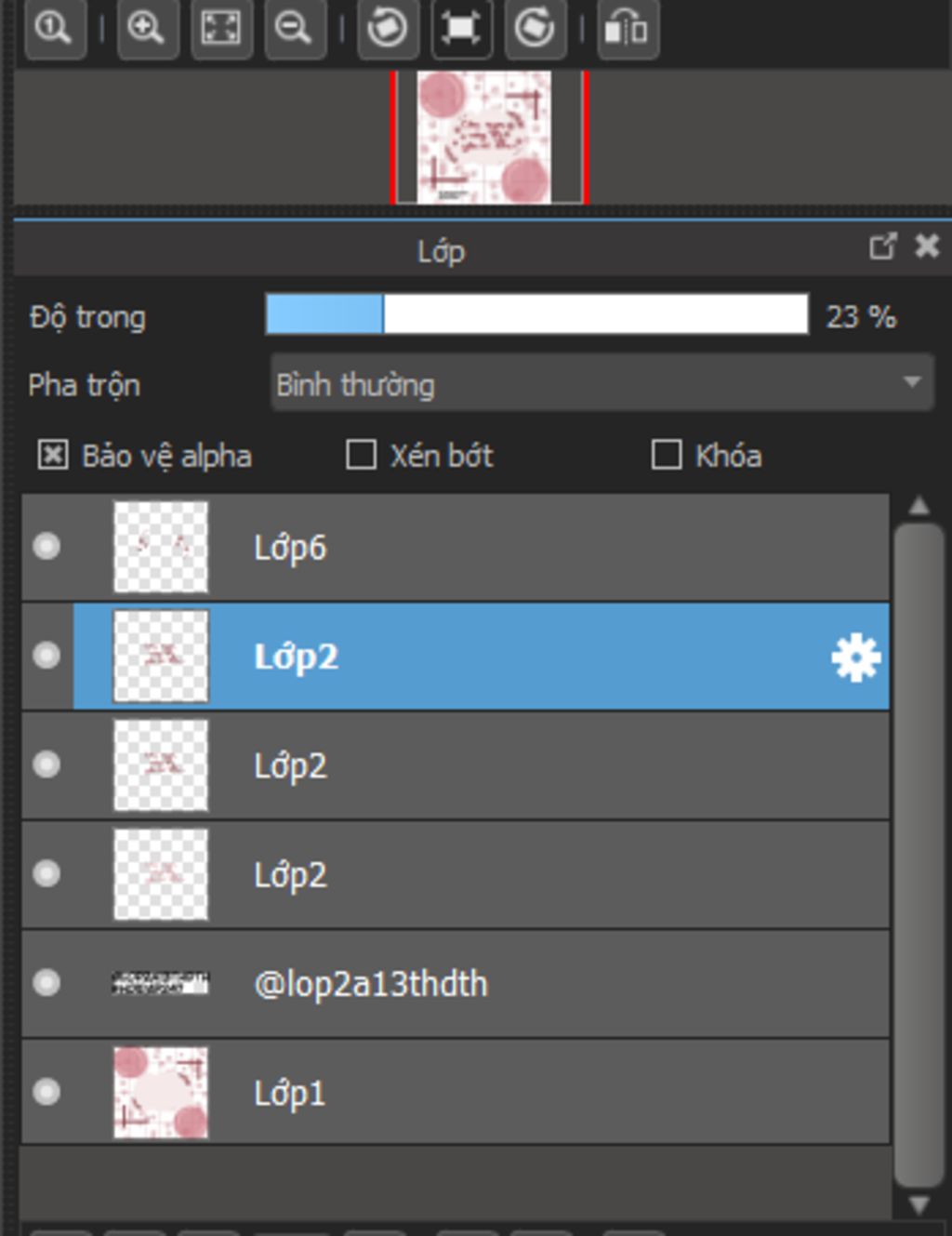The height and width of the screenshot is (1236, 952).
Task: Rotate canvas right icon
Action: [x=535, y=29]
